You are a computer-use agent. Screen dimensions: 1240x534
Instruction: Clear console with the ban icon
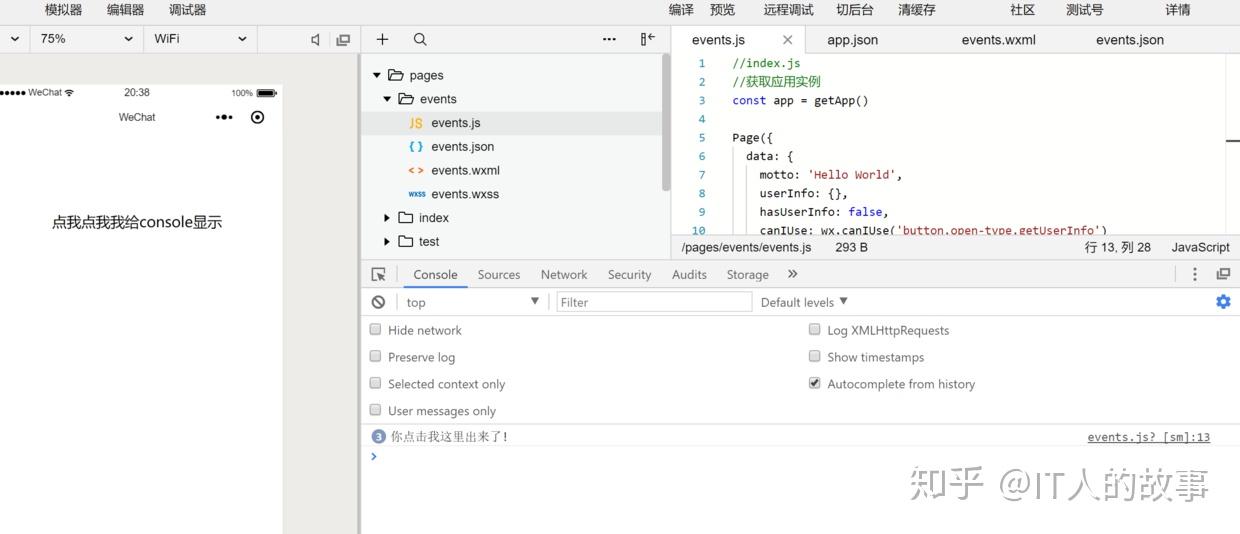(378, 302)
